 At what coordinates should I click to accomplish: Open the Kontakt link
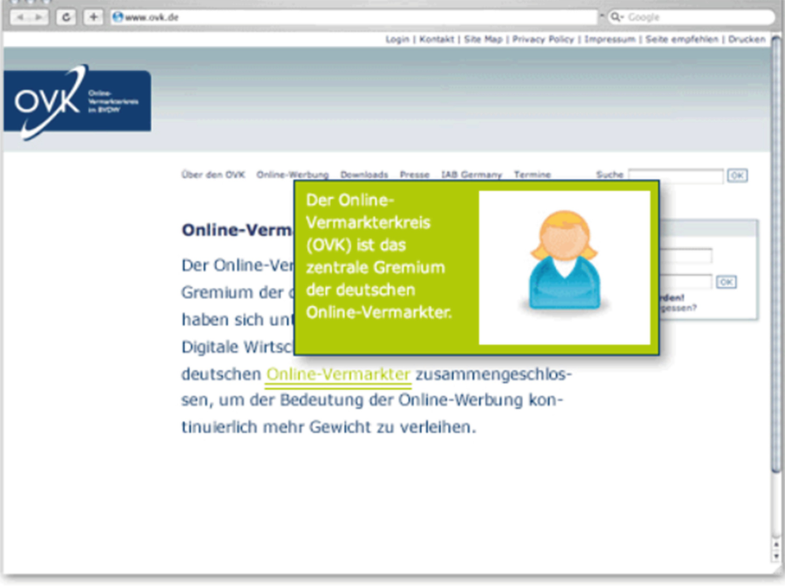pos(437,39)
